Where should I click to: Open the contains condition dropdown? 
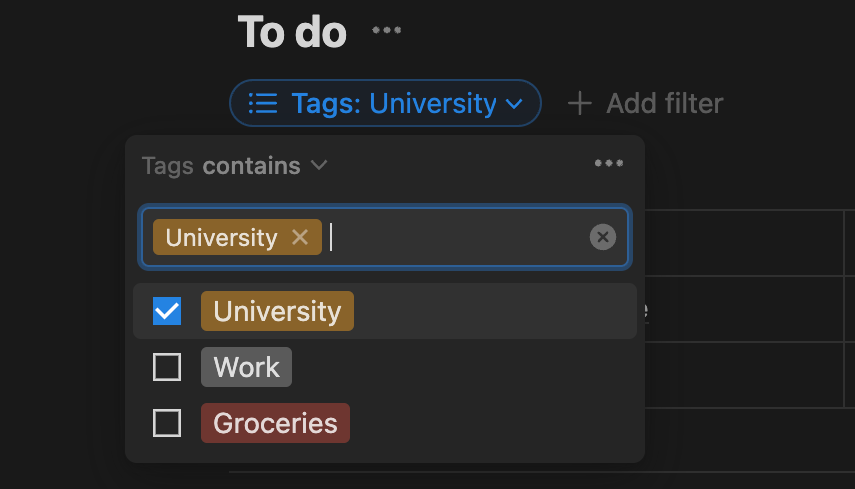click(264, 166)
